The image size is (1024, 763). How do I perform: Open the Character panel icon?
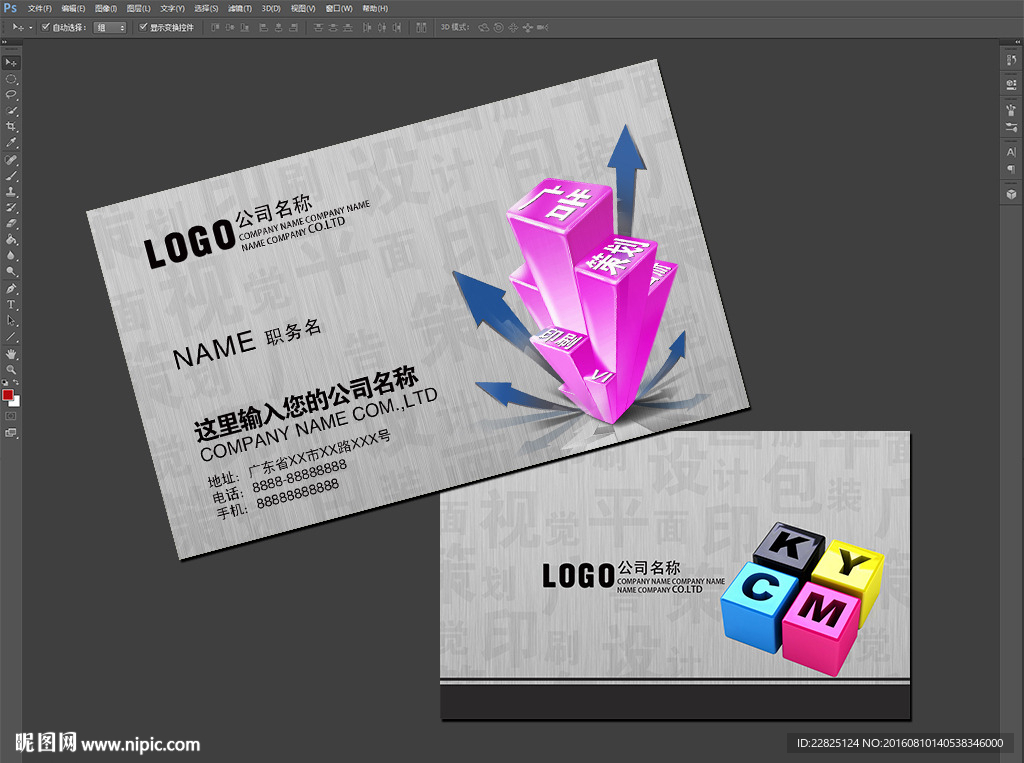(x=1012, y=152)
